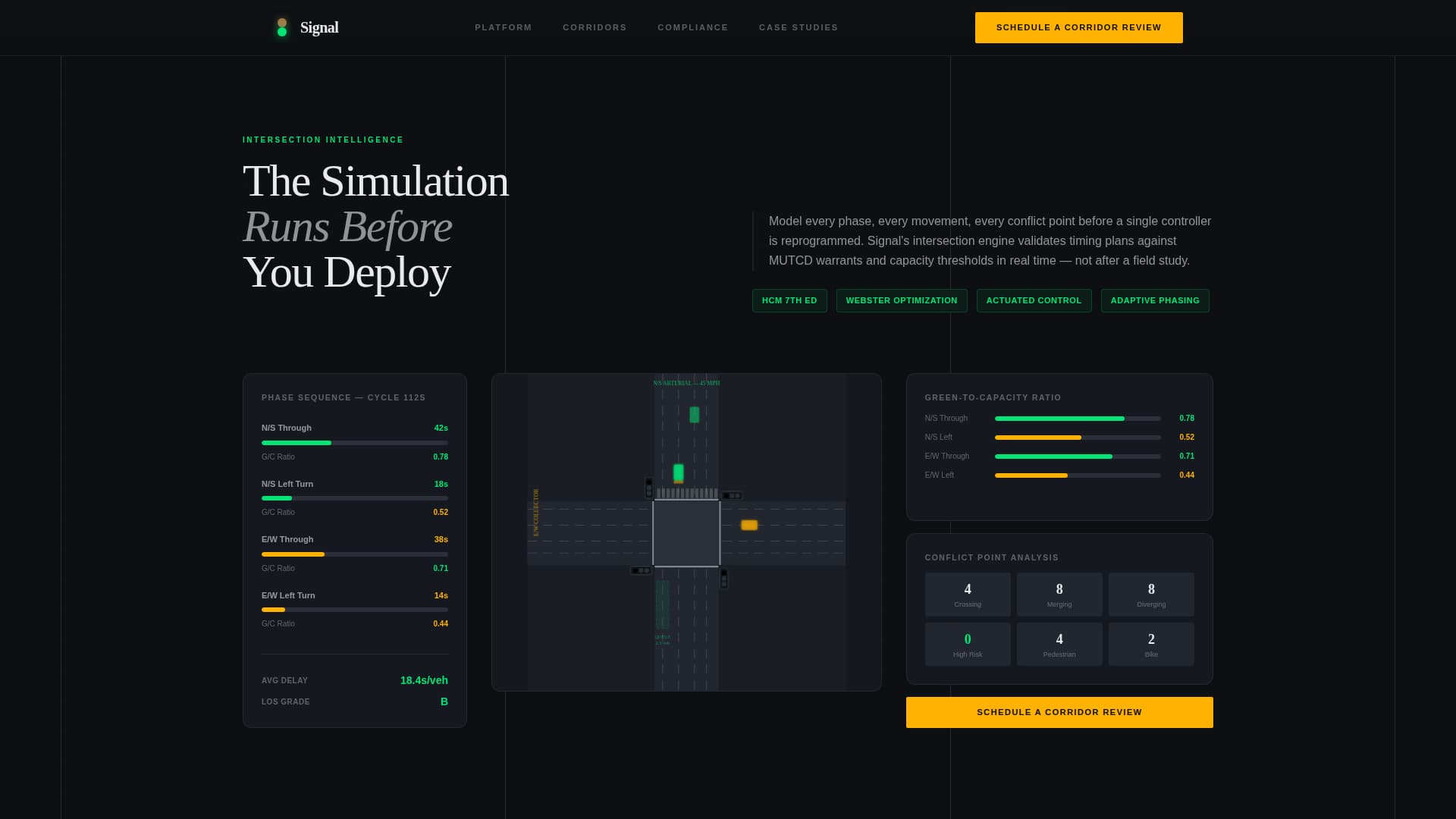
Task: Click the 42s value for N/S Through
Action: 441,428
